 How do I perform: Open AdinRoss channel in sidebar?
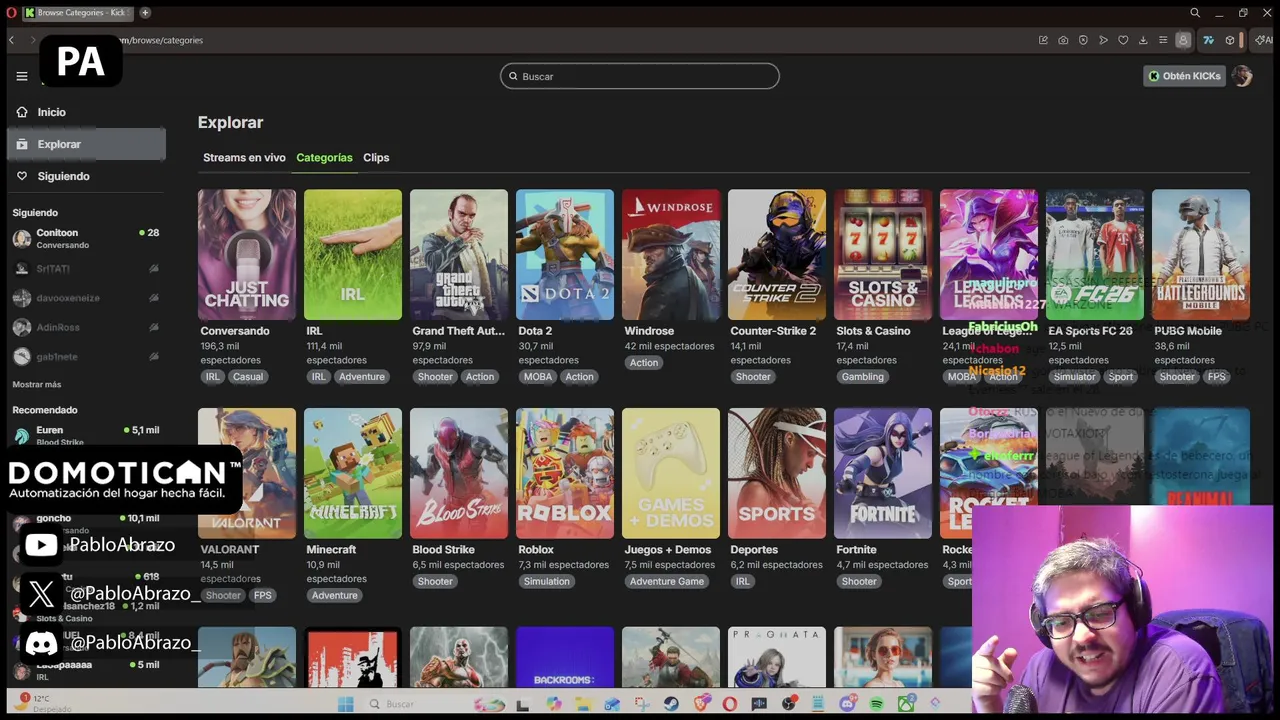tap(86, 327)
